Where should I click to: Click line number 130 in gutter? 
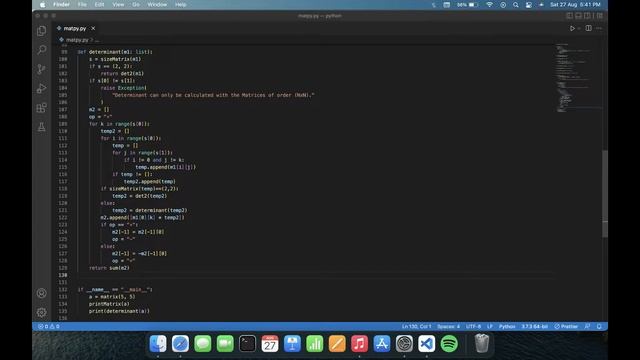point(62,275)
